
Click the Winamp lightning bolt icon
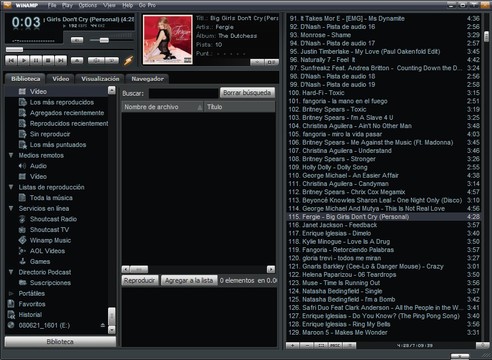coord(128,60)
